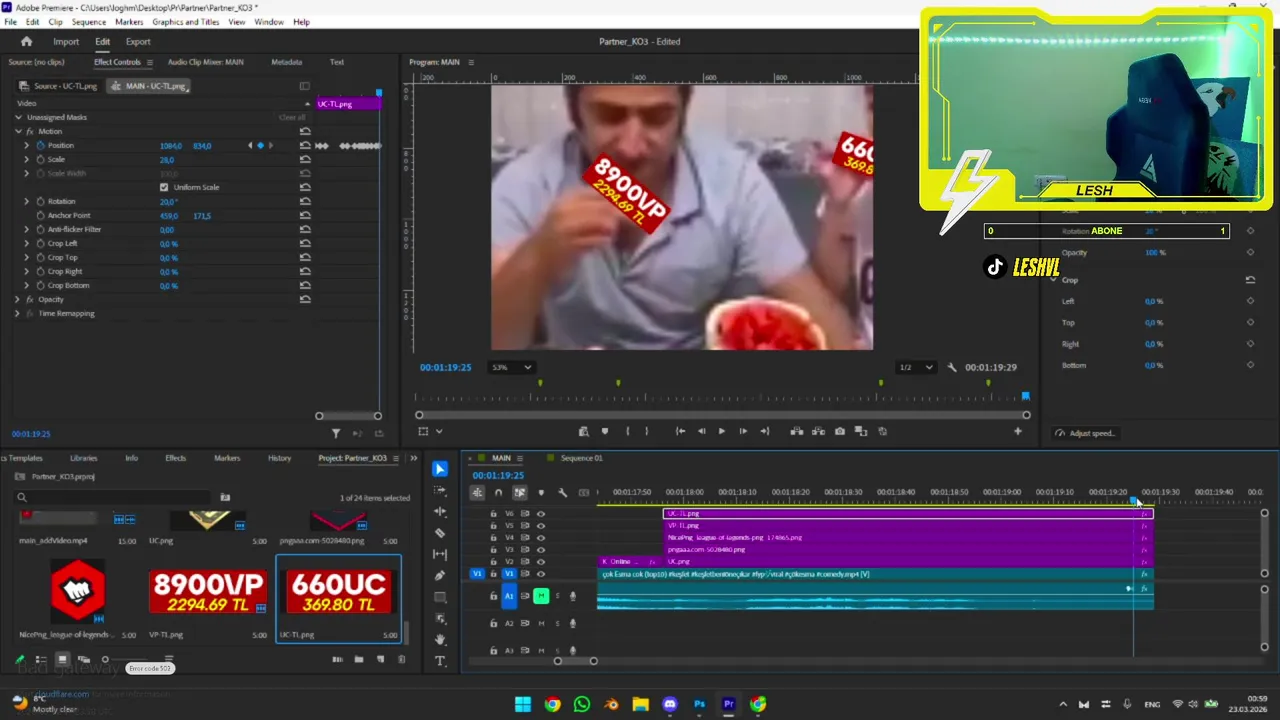Open Program monitor settings wrench

[952, 367]
